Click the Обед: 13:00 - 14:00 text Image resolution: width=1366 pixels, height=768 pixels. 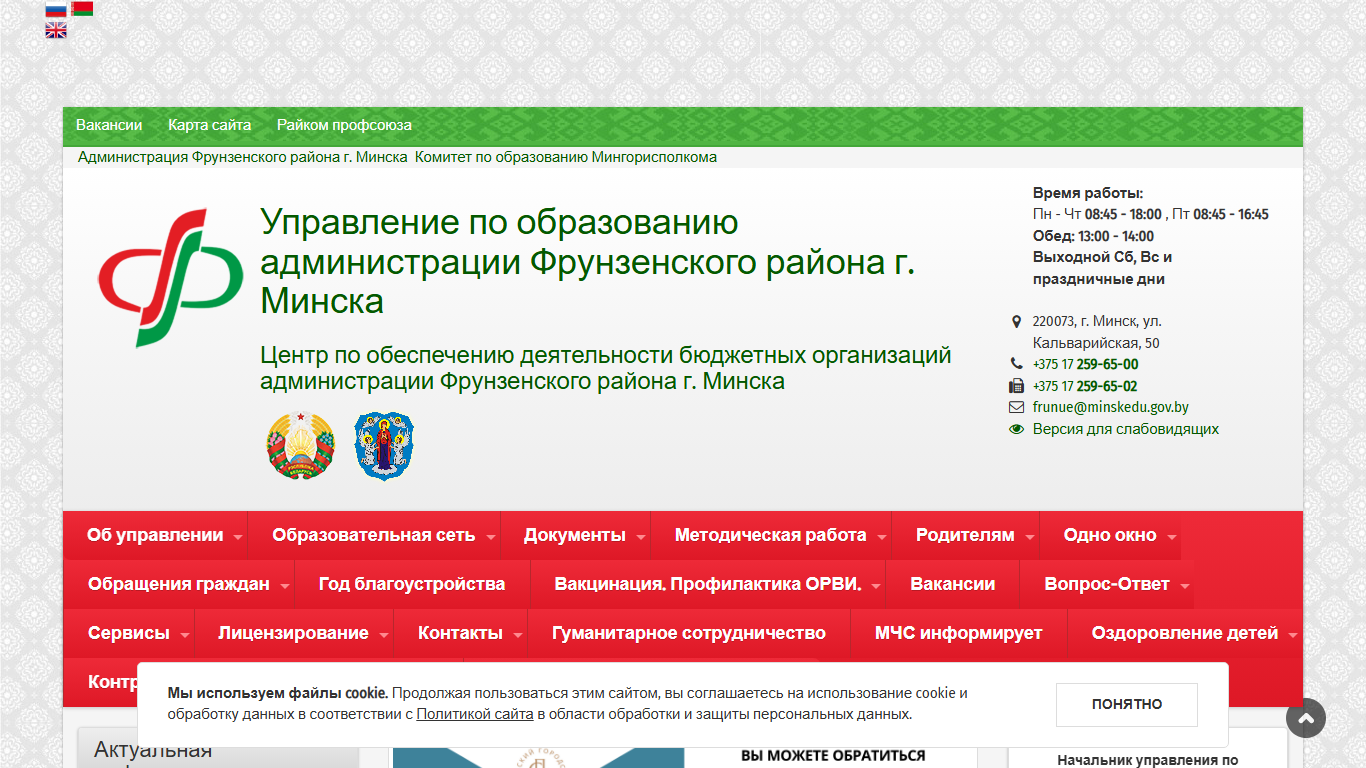(x=1093, y=236)
